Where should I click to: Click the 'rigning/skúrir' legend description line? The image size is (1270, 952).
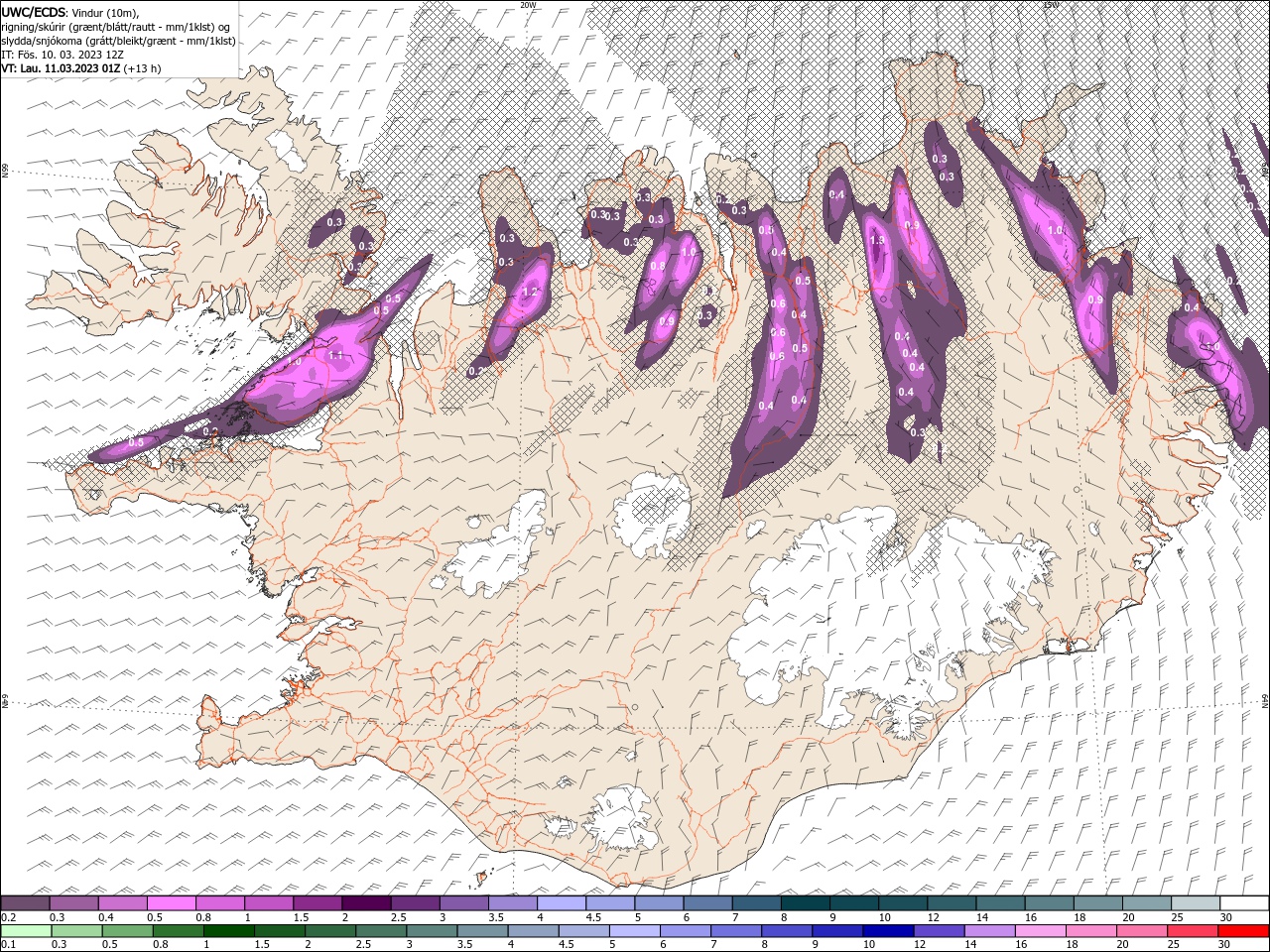(116, 27)
